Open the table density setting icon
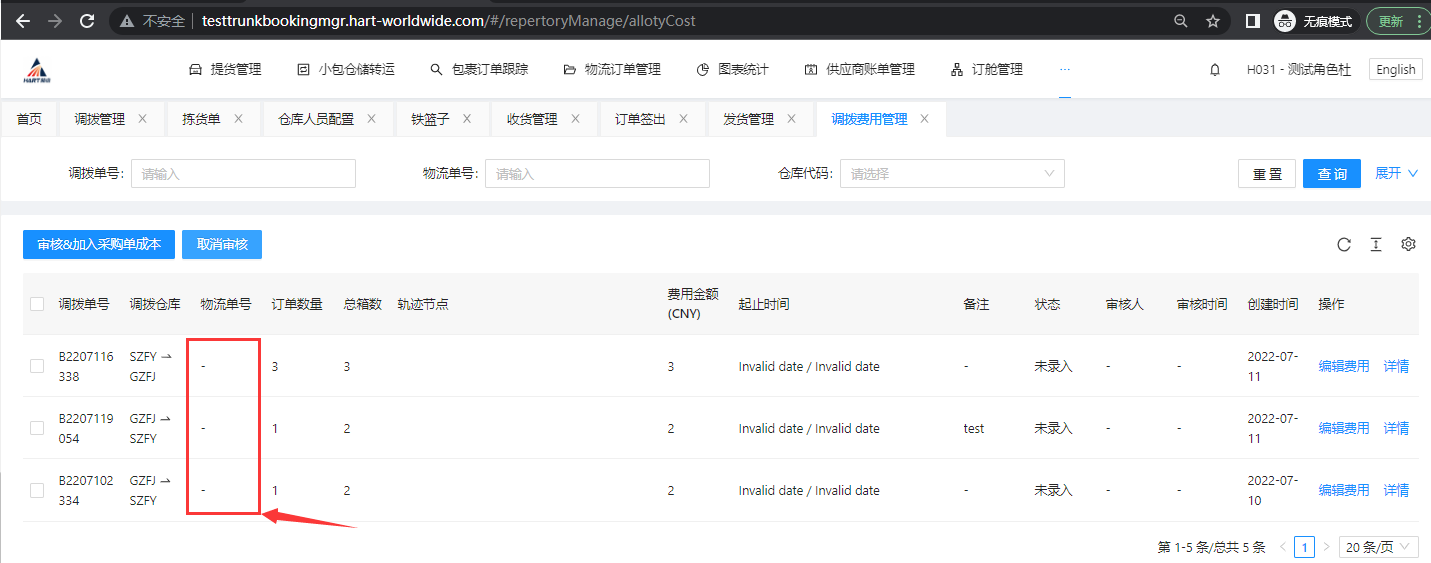The image size is (1431, 563). [1376, 245]
